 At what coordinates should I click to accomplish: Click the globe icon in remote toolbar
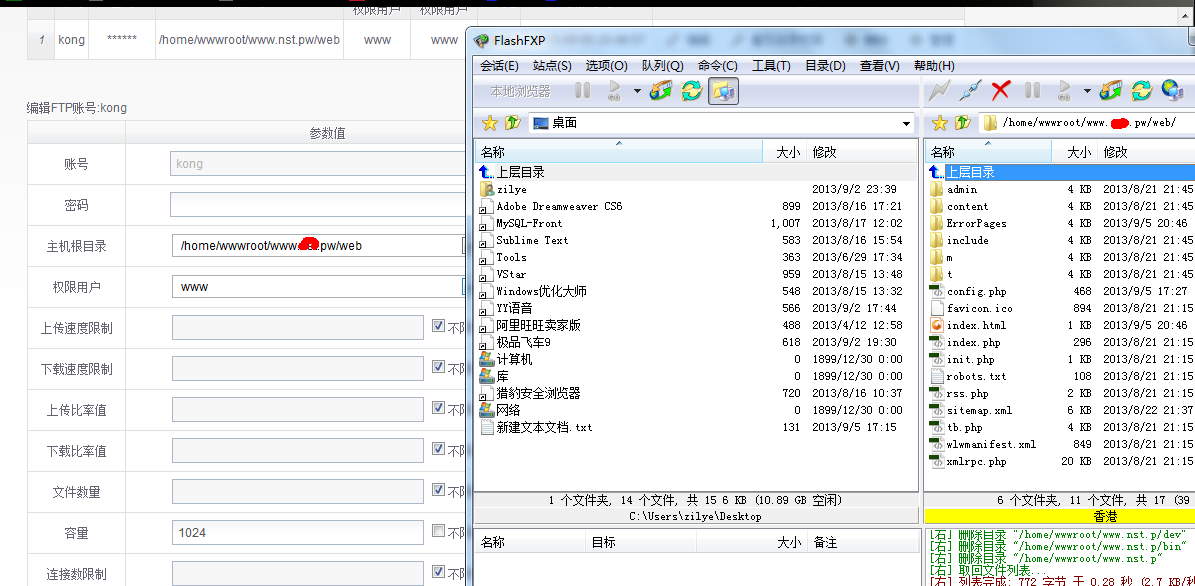click(x=1172, y=91)
